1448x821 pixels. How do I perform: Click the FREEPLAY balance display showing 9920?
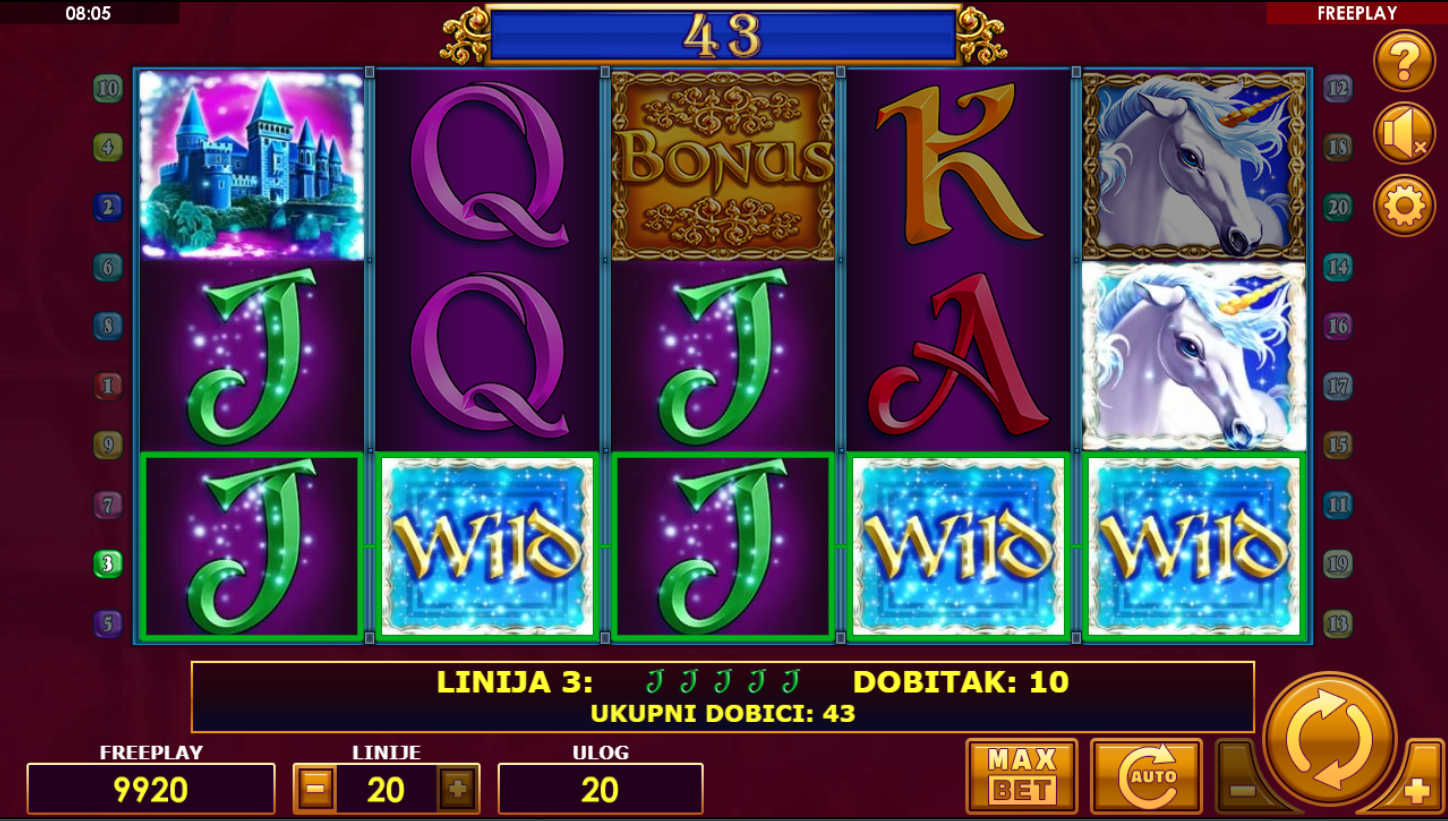pyautogui.click(x=151, y=789)
